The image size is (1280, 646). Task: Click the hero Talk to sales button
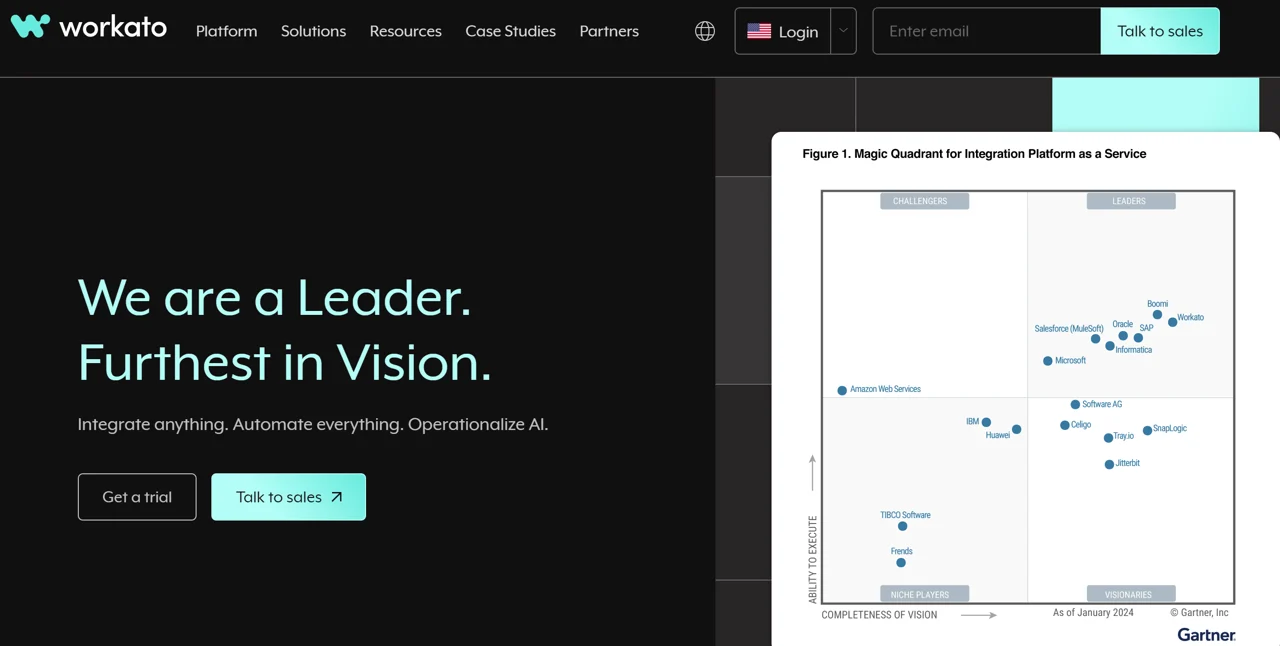(x=288, y=497)
